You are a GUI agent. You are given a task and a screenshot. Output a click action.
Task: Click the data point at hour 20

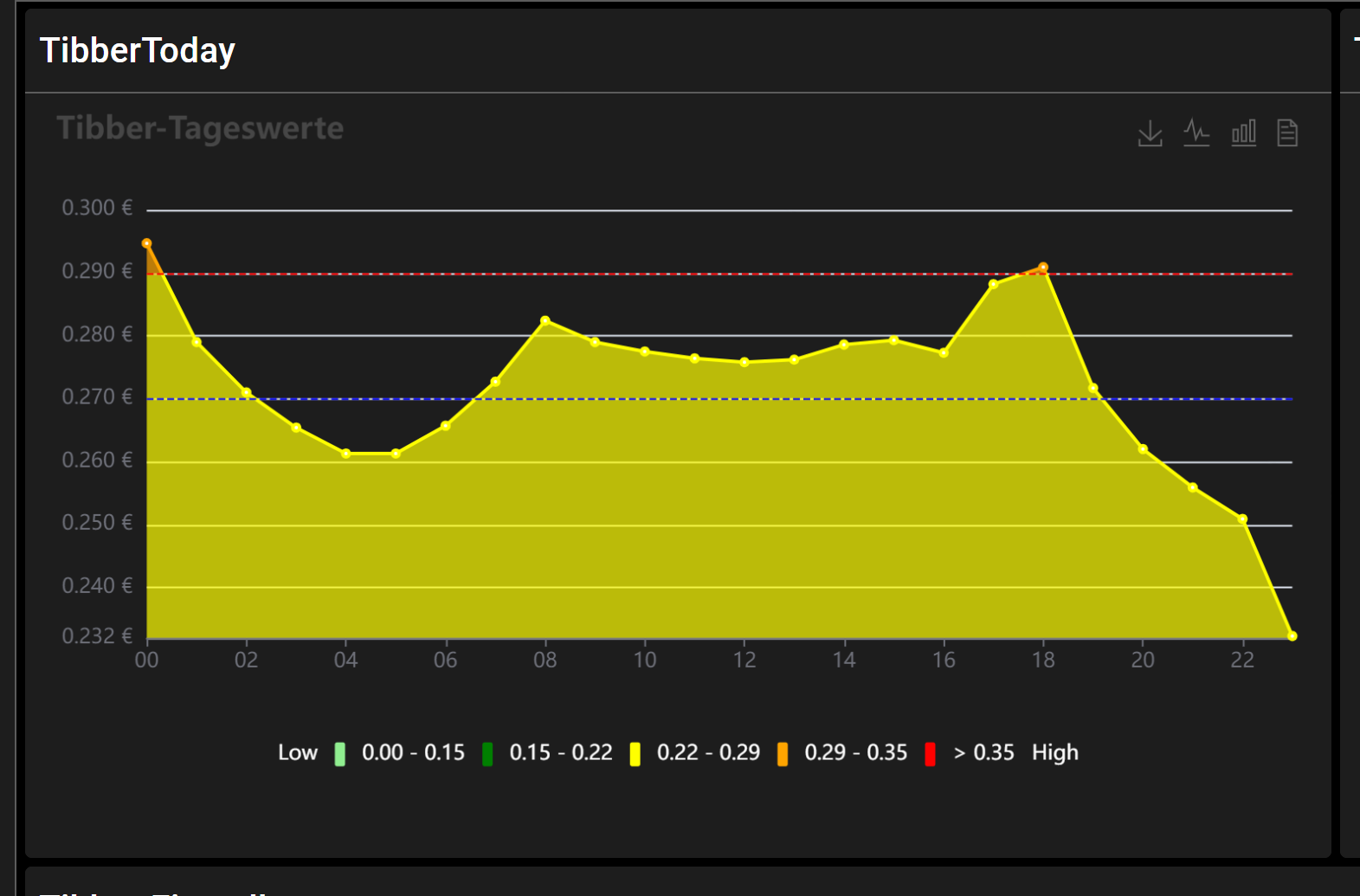[x=1143, y=449]
